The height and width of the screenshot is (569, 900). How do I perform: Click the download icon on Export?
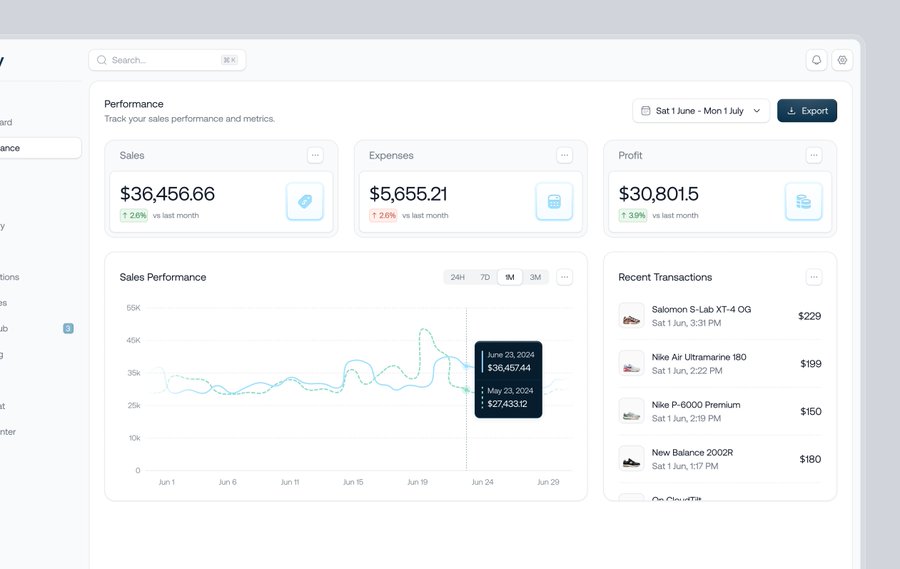[x=791, y=111]
